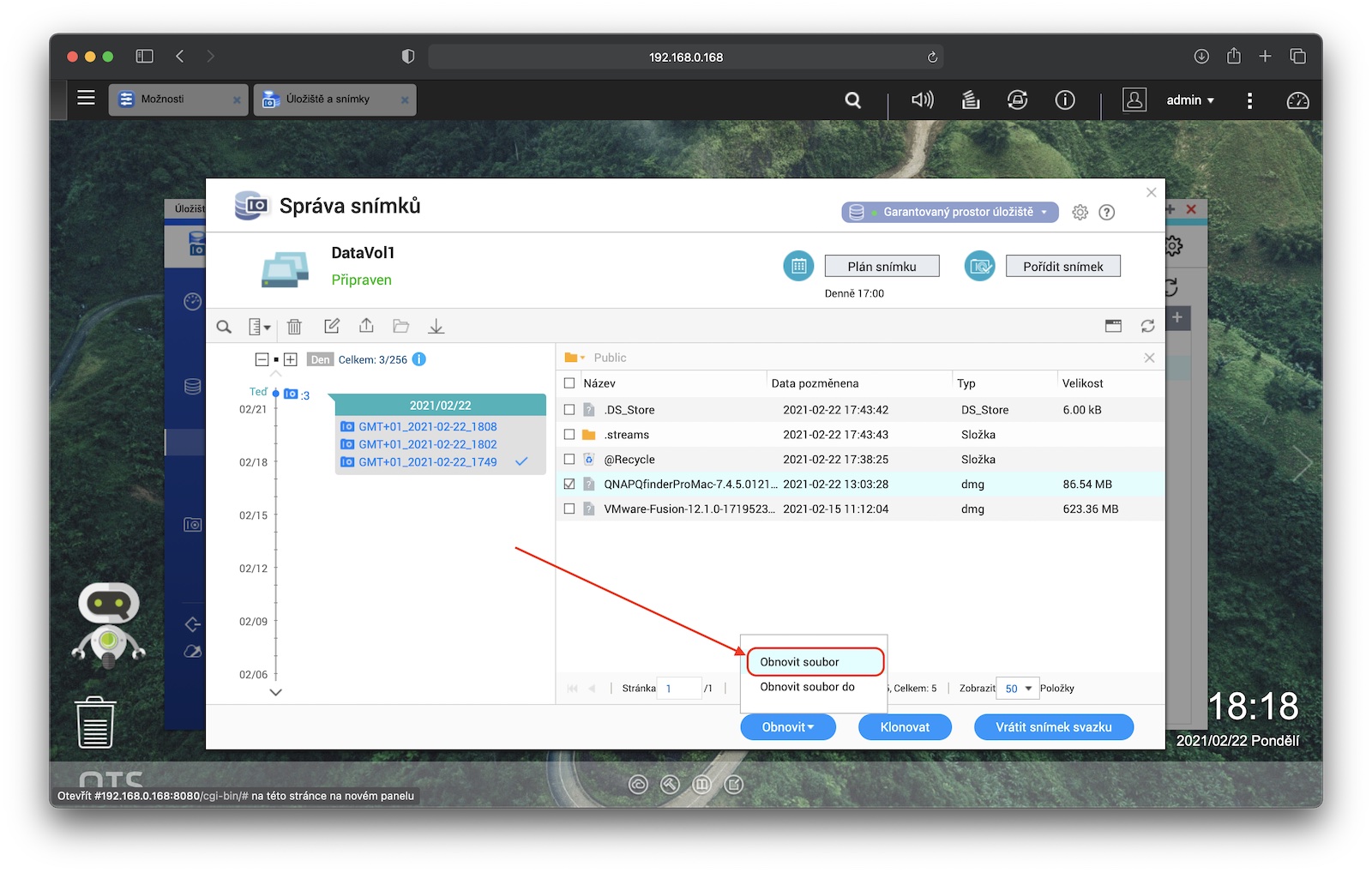Select snapshot GMT+01_2021-02-22_1808
This screenshot has width=1372, height=873.
[x=427, y=426]
